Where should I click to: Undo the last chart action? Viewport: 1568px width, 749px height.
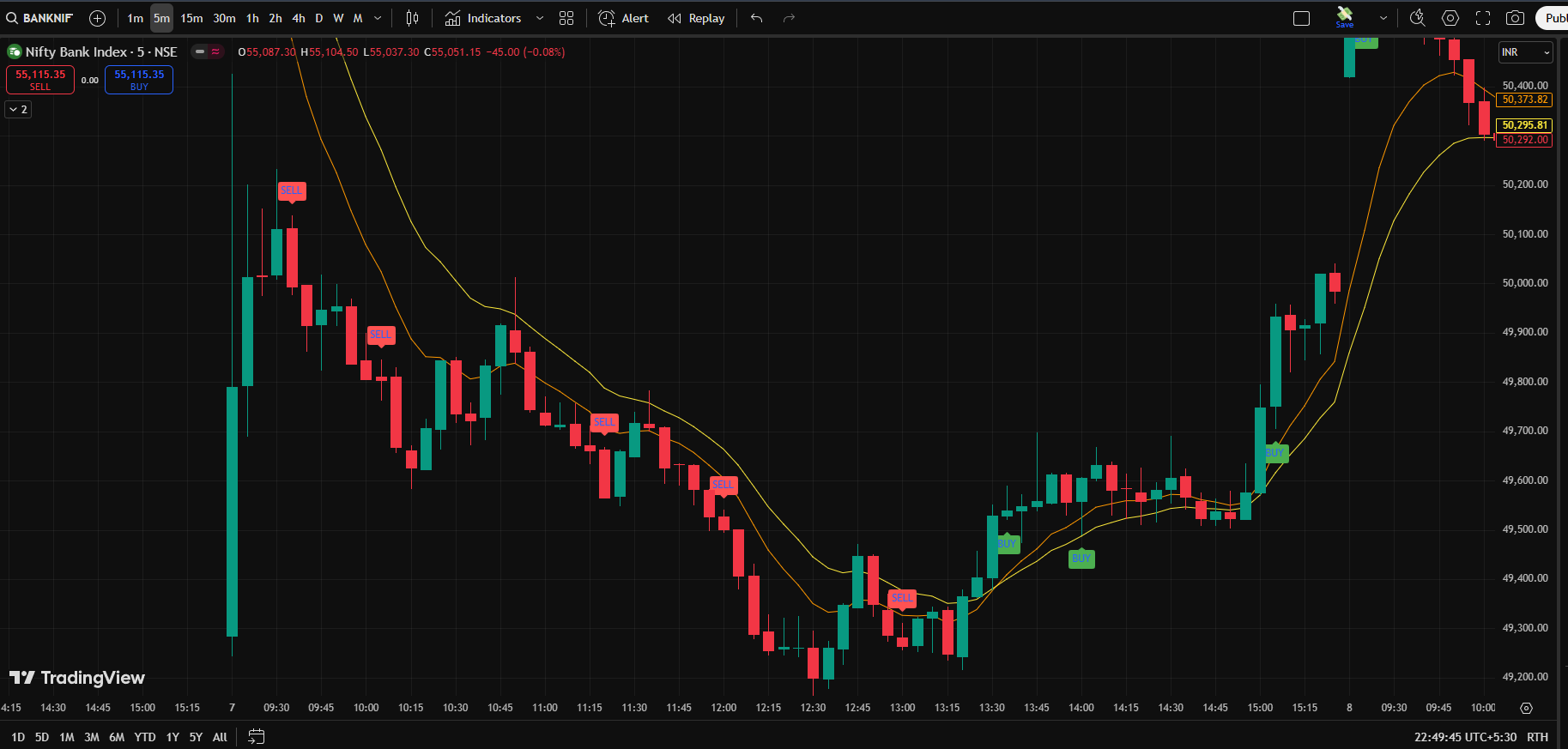pyautogui.click(x=756, y=18)
